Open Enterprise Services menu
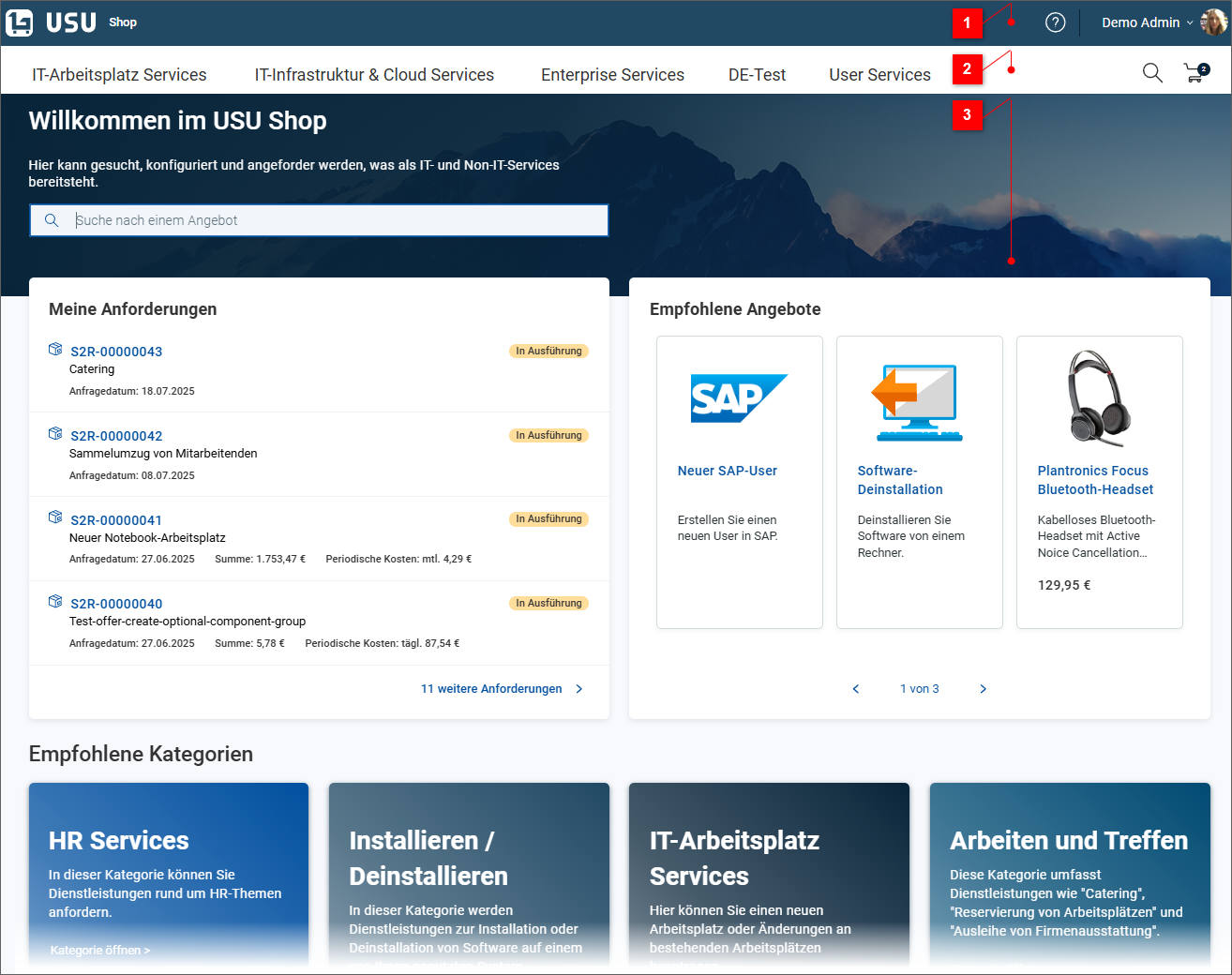Screen dimensions: 1232x975 612,75
